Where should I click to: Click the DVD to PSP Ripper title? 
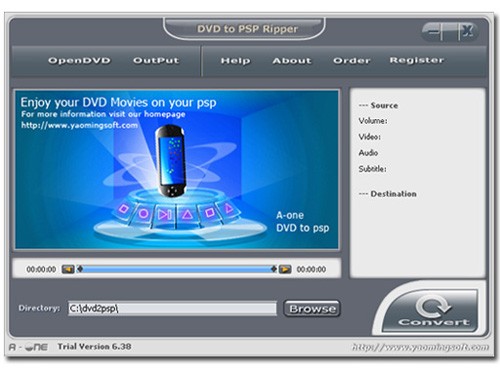[x=247, y=29]
